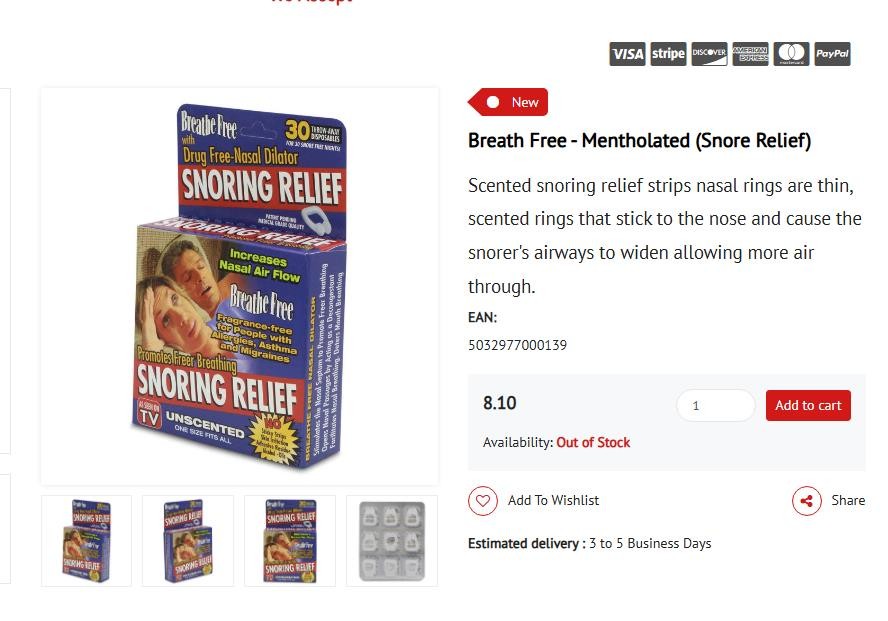Click the Discover card icon
888x621 pixels.
coord(709,54)
